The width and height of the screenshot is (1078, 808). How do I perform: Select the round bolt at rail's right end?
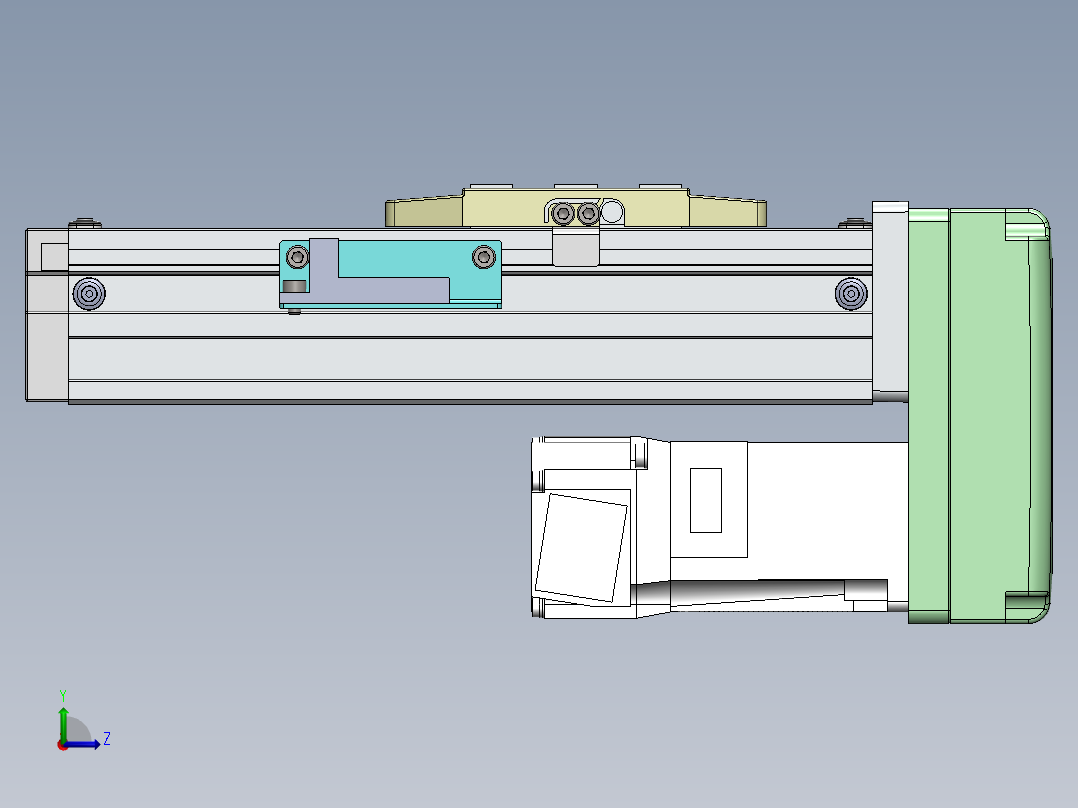pyautogui.click(x=851, y=294)
